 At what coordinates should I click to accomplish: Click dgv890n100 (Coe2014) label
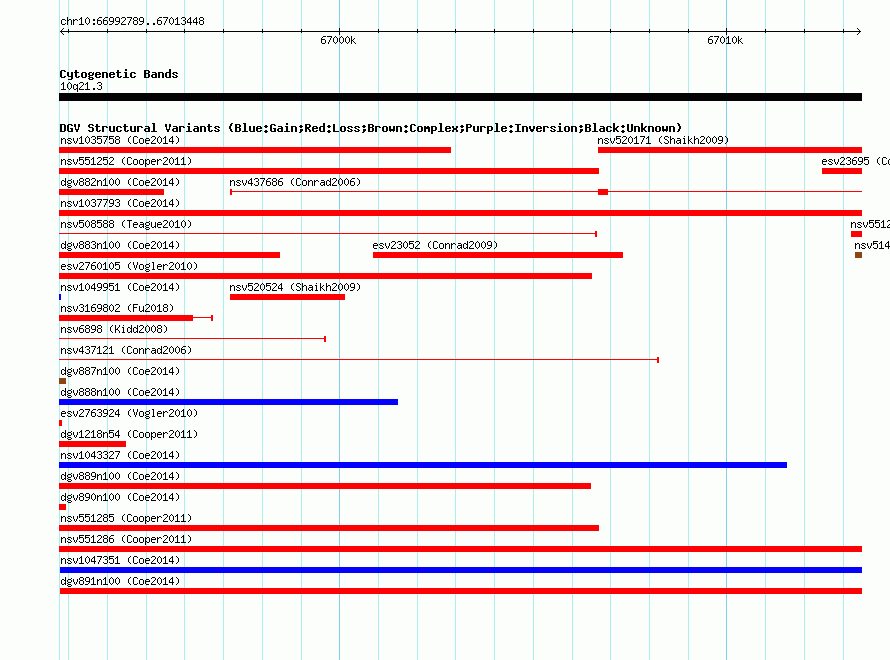(120, 497)
